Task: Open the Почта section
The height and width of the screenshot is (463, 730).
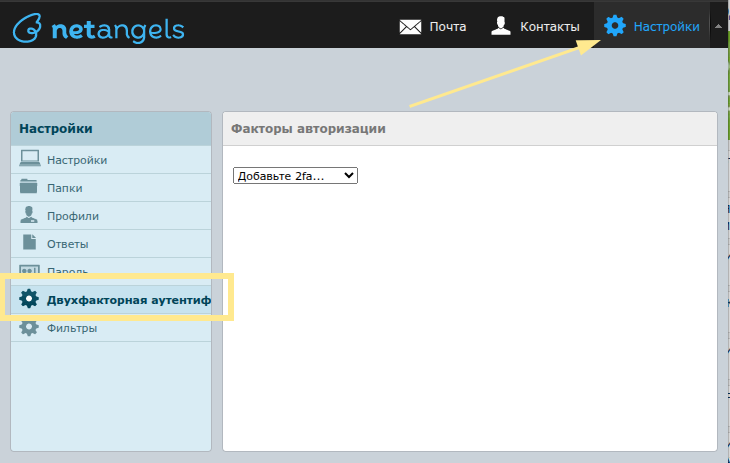Action: 447,27
